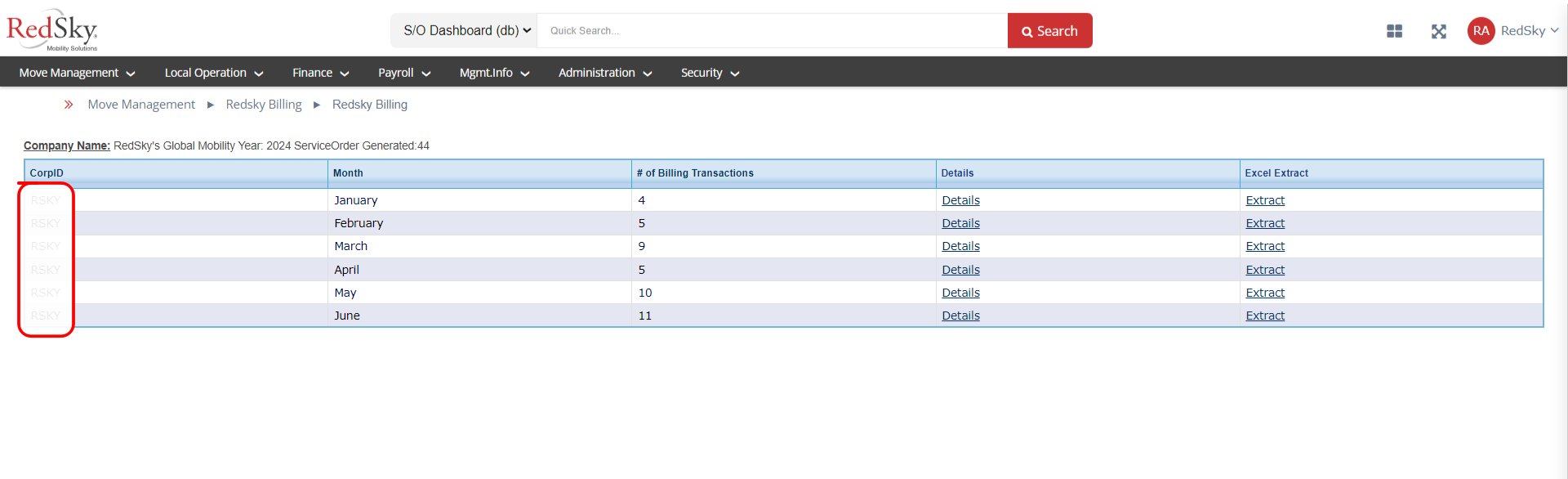The image size is (1568, 479).
Task: Select the March month cell
Action: pyautogui.click(x=479, y=246)
